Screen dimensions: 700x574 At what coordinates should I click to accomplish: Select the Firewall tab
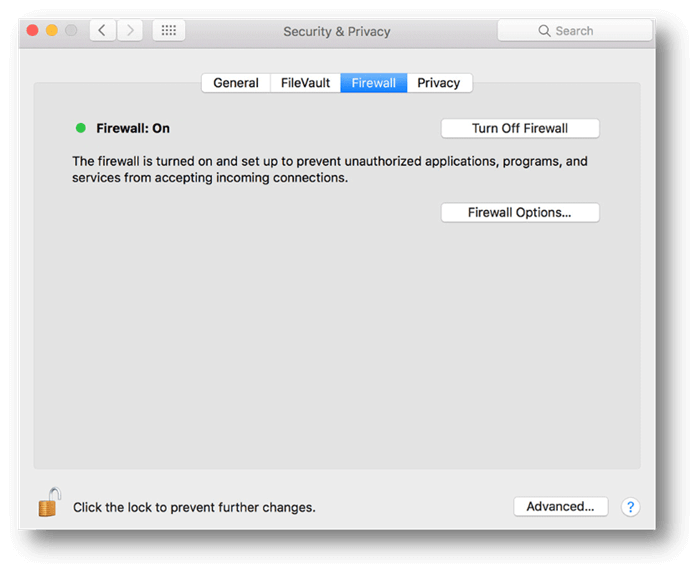pyautogui.click(x=374, y=83)
